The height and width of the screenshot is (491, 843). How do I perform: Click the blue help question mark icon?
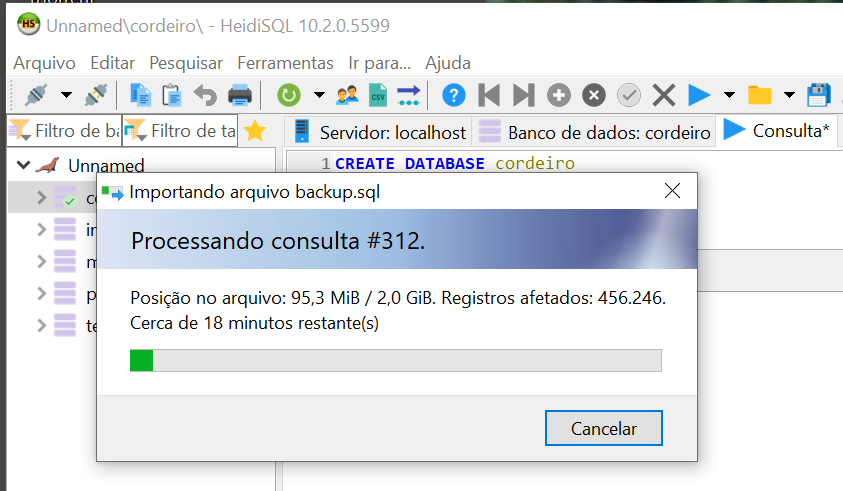click(454, 95)
